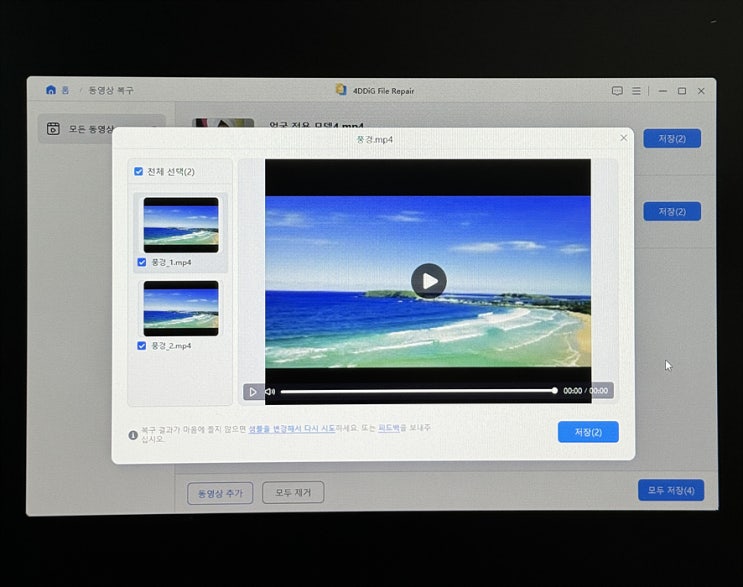Click the large play button on video preview

(428, 281)
